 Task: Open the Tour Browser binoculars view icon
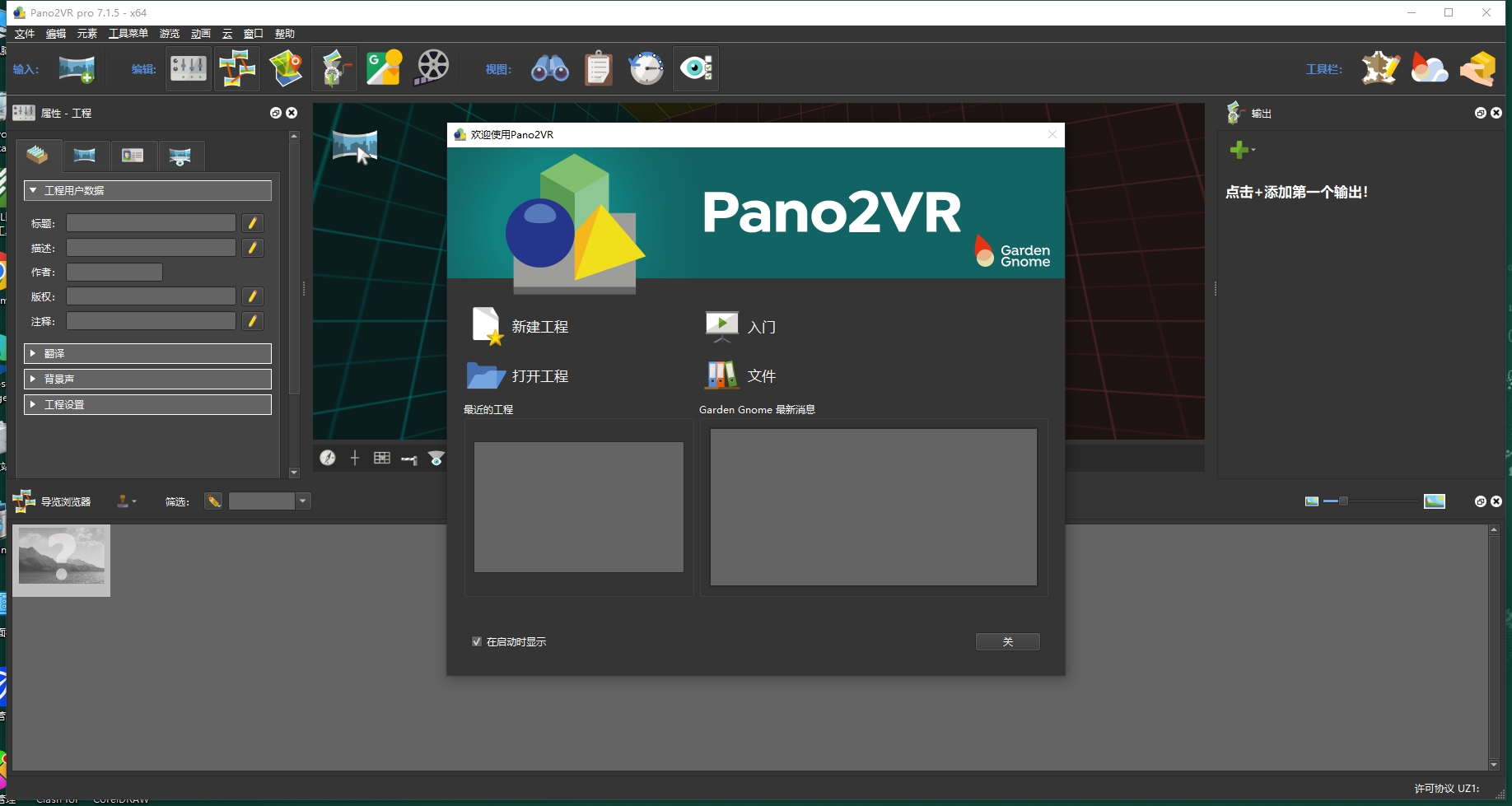click(550, 69)
